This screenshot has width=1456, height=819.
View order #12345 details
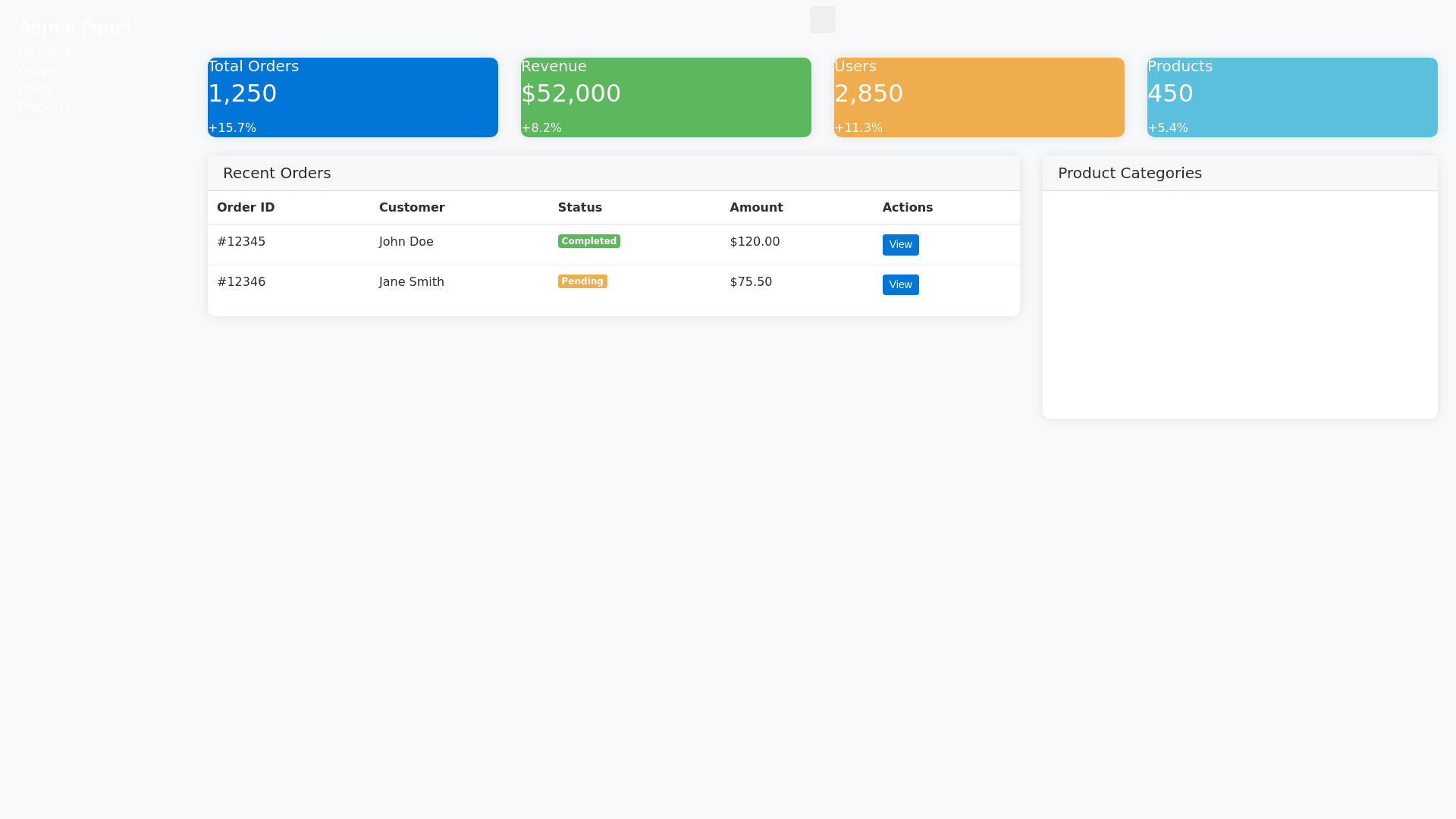[900, 244]
